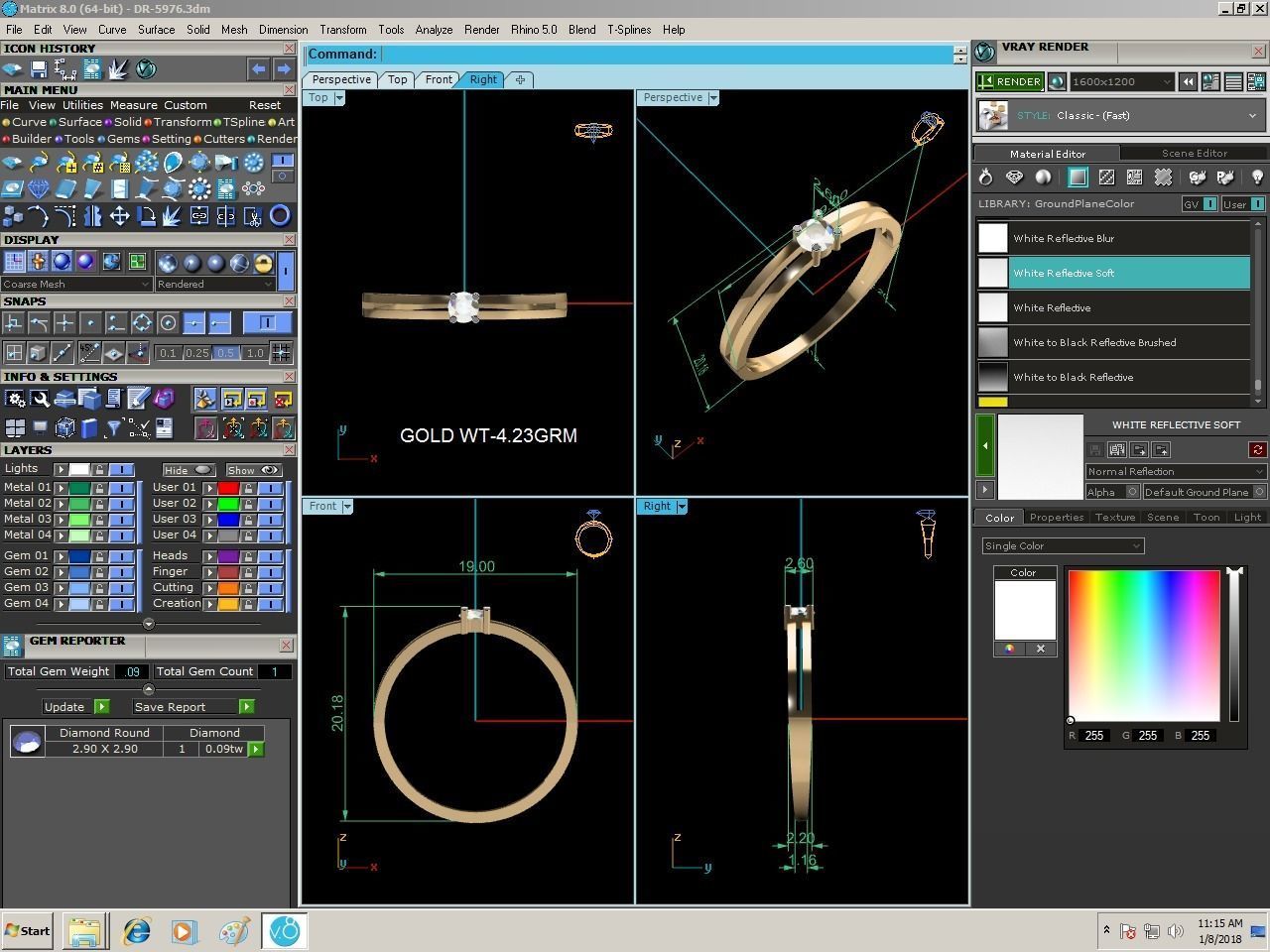Click the V-Ray icon in Icon History
The image size is (1270, 952).
146,69
